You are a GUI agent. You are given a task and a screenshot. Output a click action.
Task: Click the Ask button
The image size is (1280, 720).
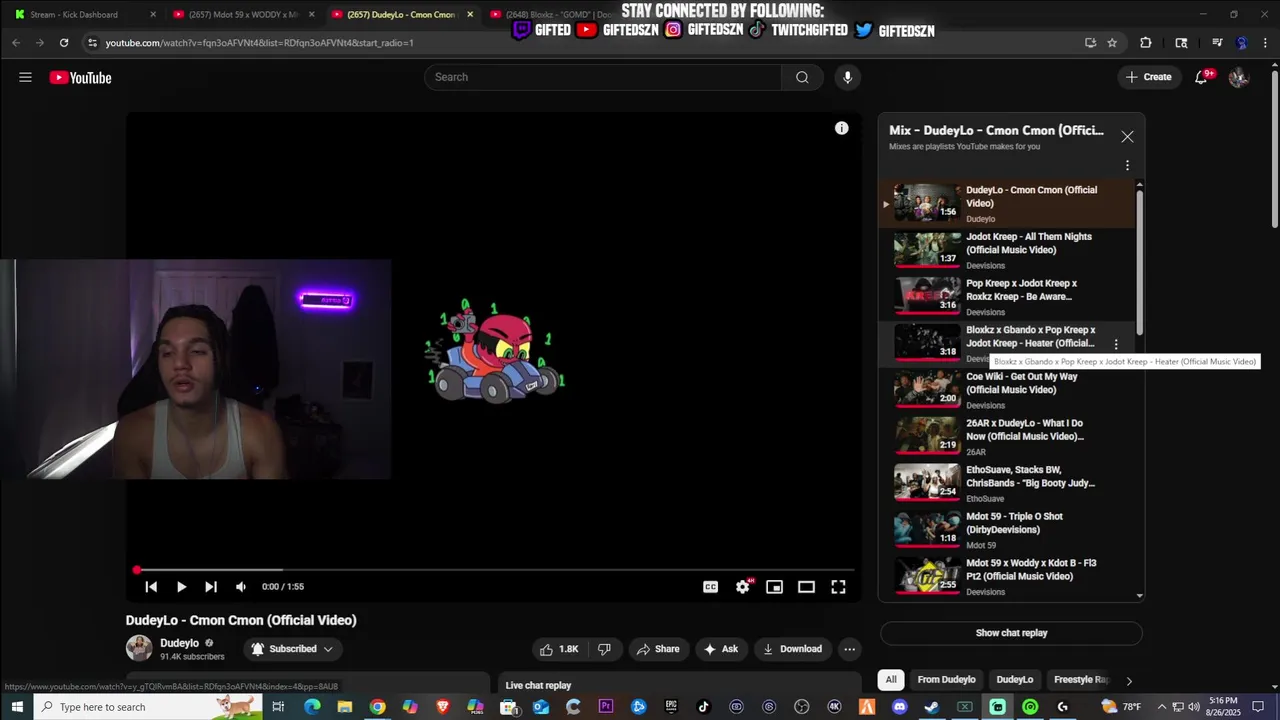click(x=720, y=649)
